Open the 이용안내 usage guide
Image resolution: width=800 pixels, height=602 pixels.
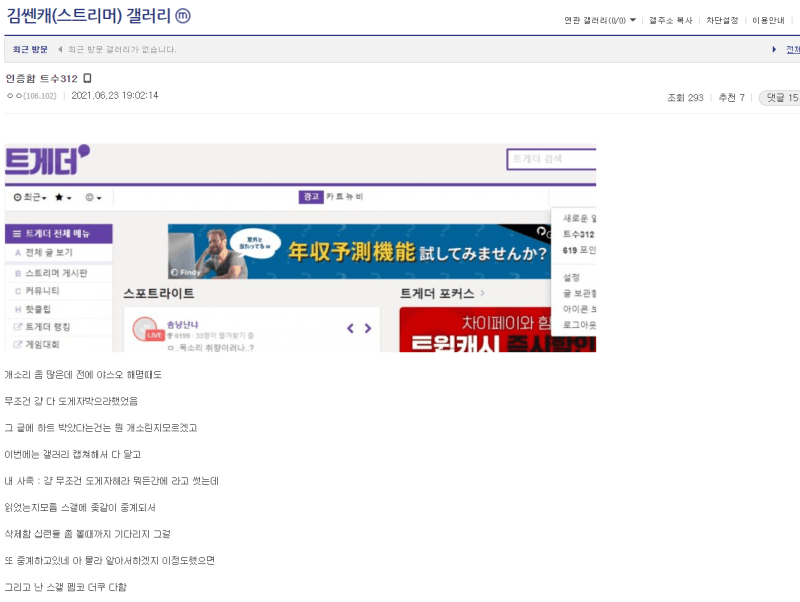pyautogui.click(x=768, y=20)
